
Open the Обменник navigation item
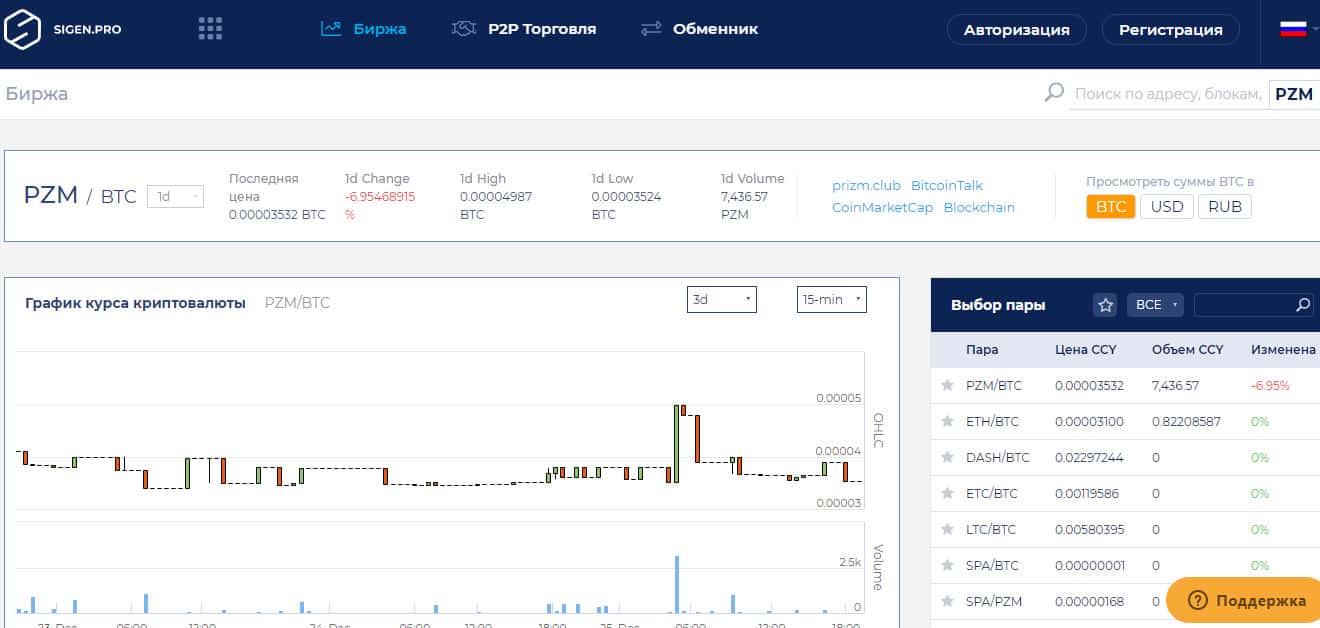click(699, 29)
